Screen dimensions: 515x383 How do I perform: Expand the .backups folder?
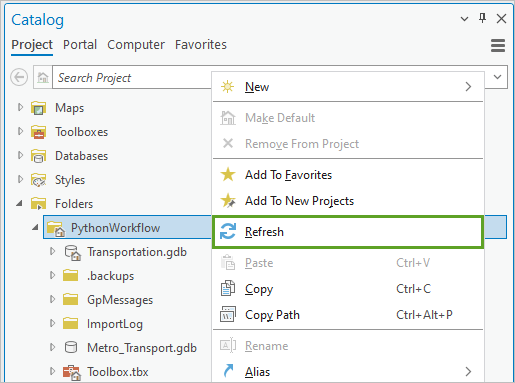[x=52, y=275]
